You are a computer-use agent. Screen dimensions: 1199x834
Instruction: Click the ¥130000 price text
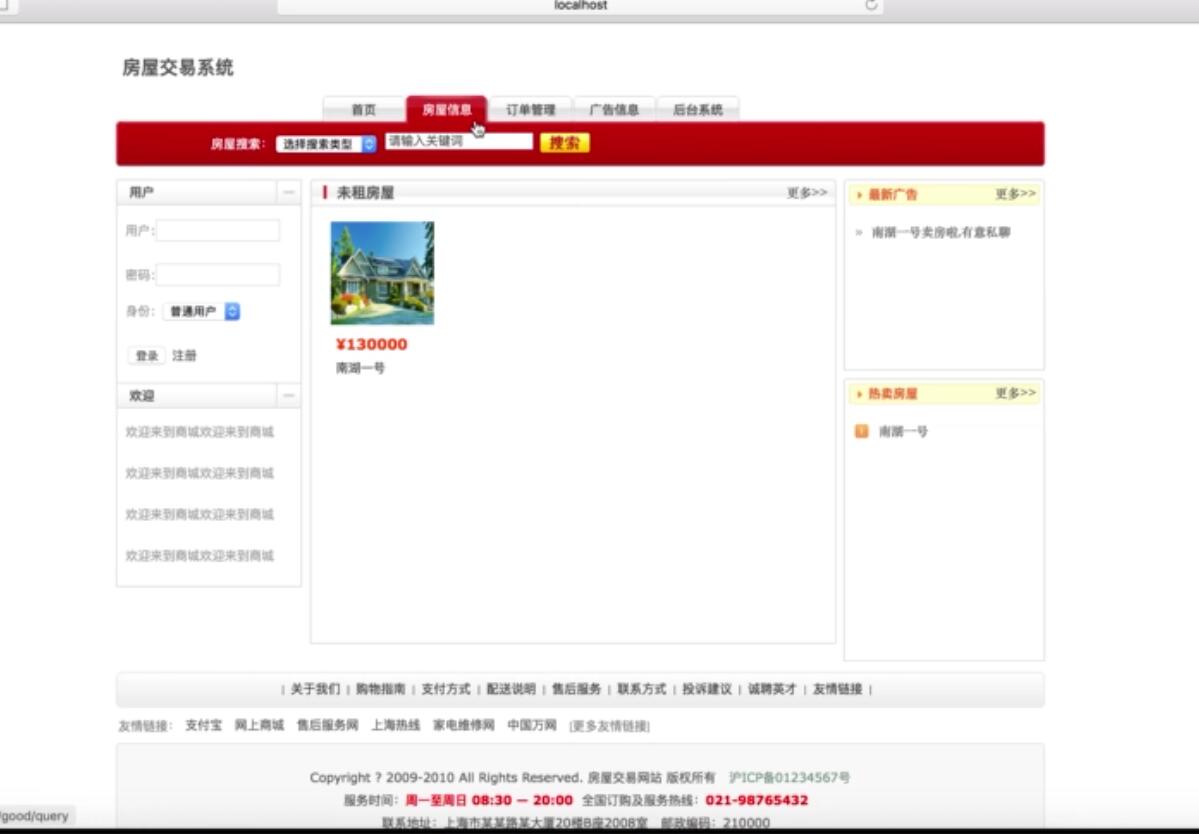click(x=372, y=344)
